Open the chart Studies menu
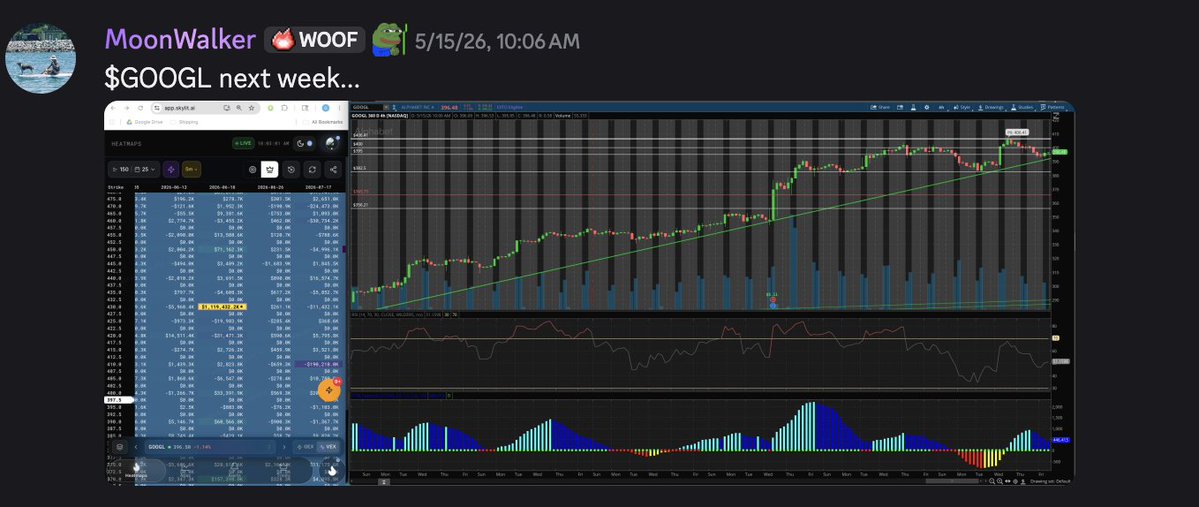The height and width of the screenshot is (507, 1199). tap(1022, 107)
